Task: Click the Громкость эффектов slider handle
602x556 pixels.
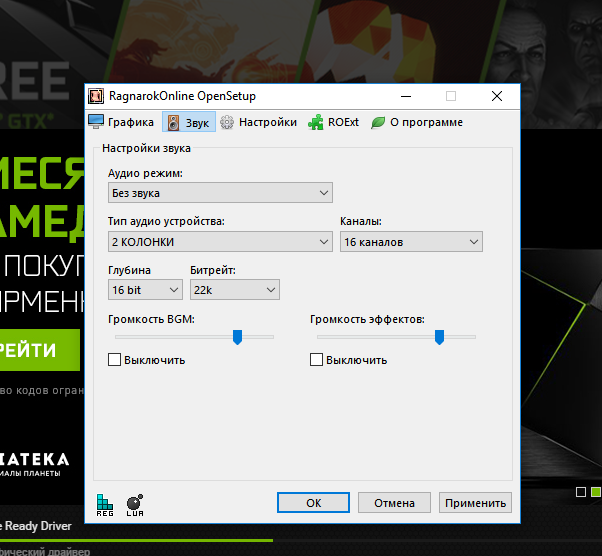Action: click(x=439, y=337)
